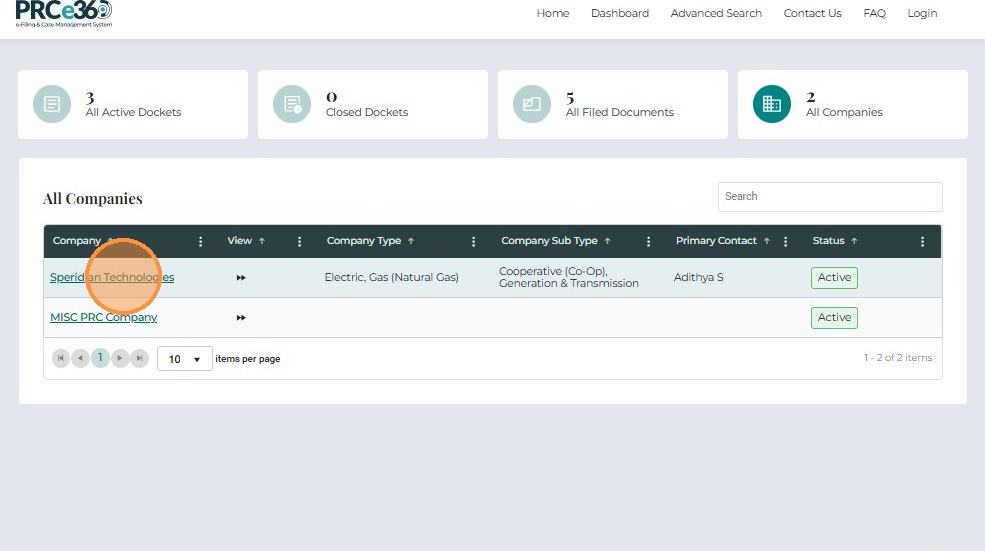Open the Dashboard menu item

pos(619,13)
